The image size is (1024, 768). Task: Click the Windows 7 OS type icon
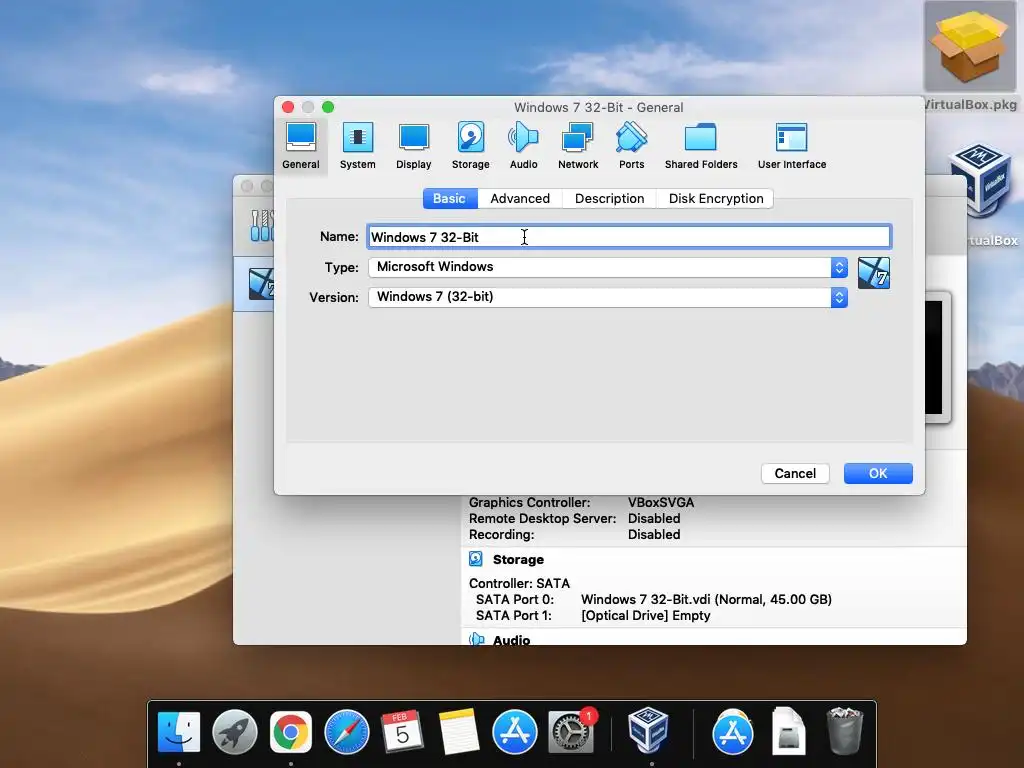point(874,273)
